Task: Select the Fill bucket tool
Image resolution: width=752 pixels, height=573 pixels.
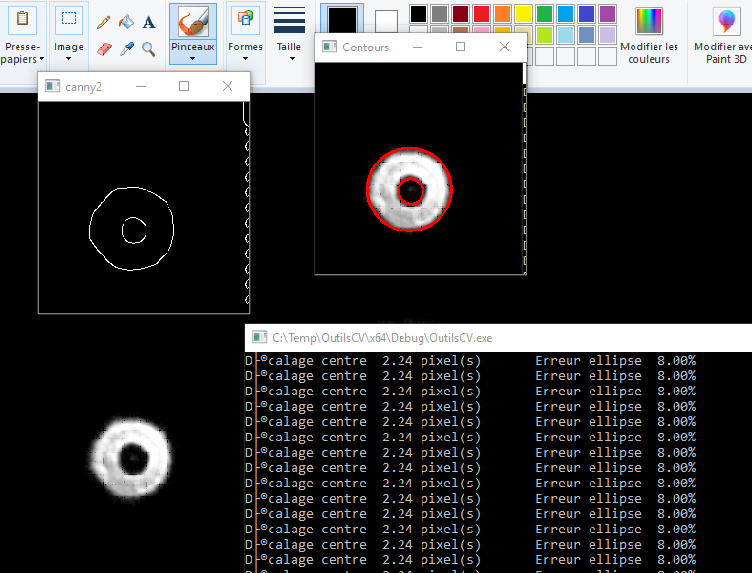Action: coord(126,22)
